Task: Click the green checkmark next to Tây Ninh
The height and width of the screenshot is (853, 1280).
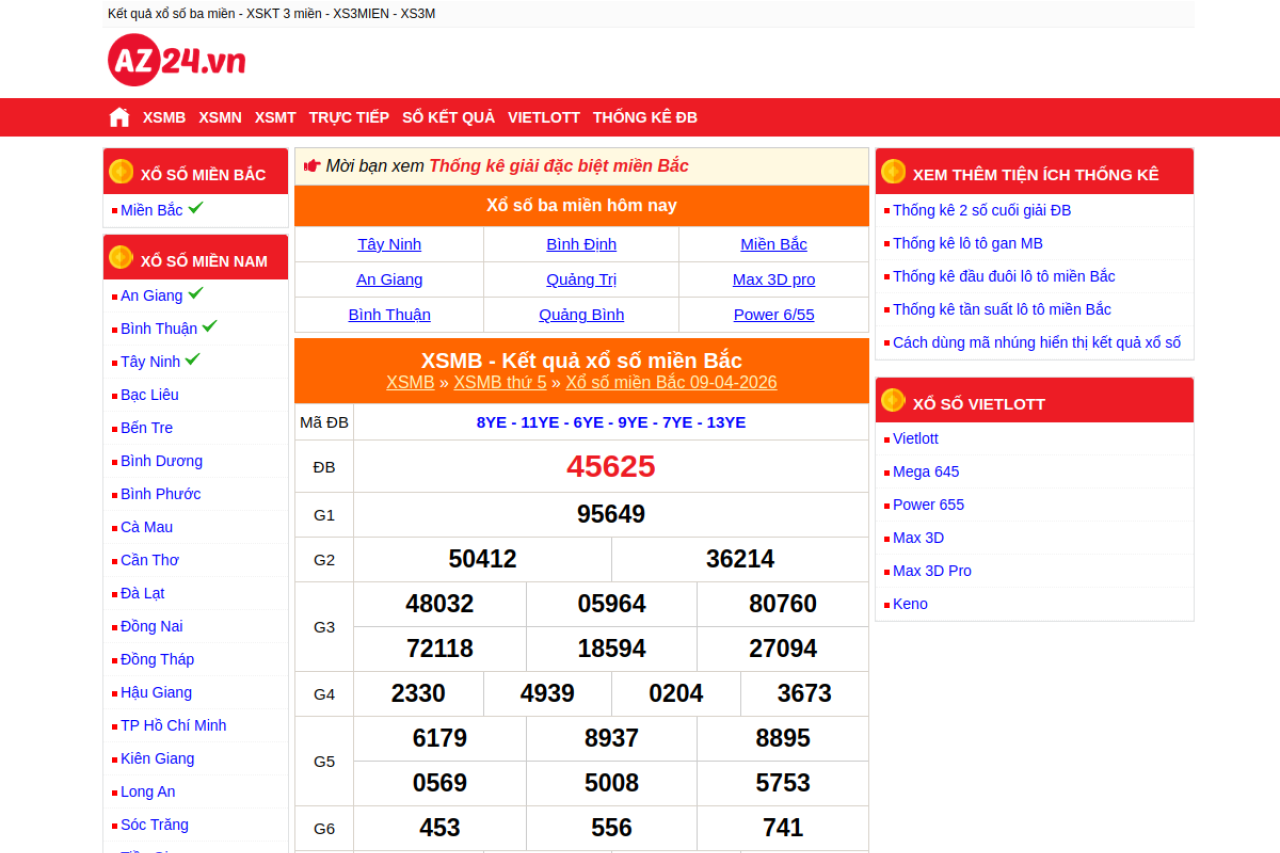Action: tap(193, 359)
